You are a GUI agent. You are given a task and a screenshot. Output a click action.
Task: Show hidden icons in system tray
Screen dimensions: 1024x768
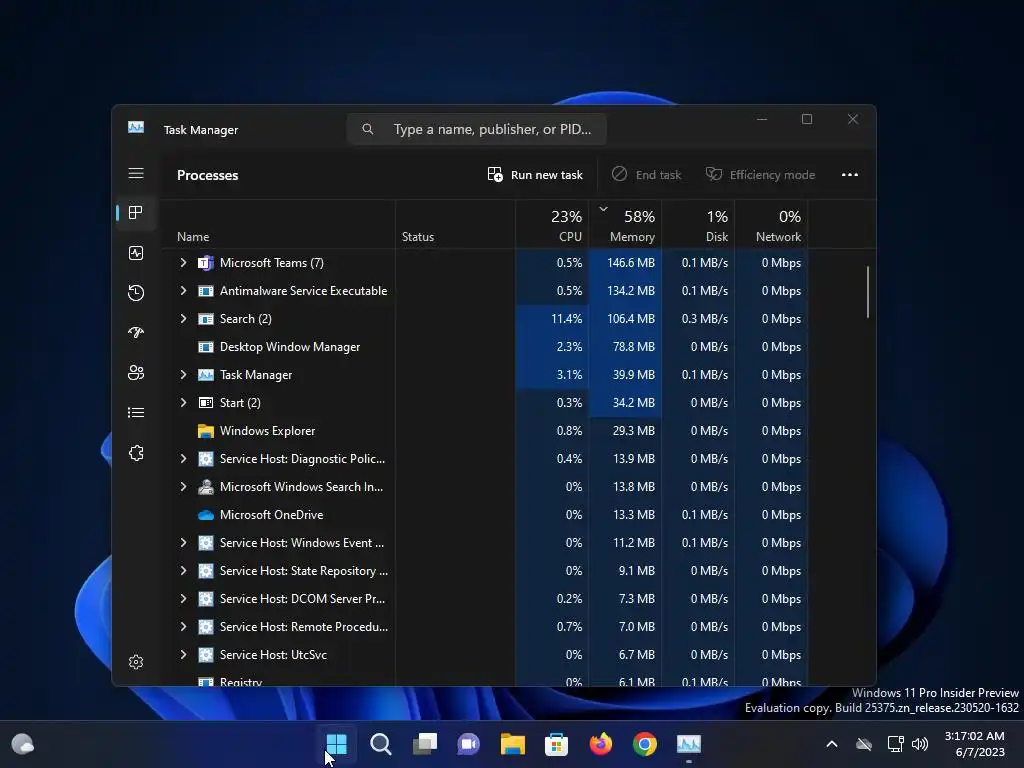click(831, 744)
